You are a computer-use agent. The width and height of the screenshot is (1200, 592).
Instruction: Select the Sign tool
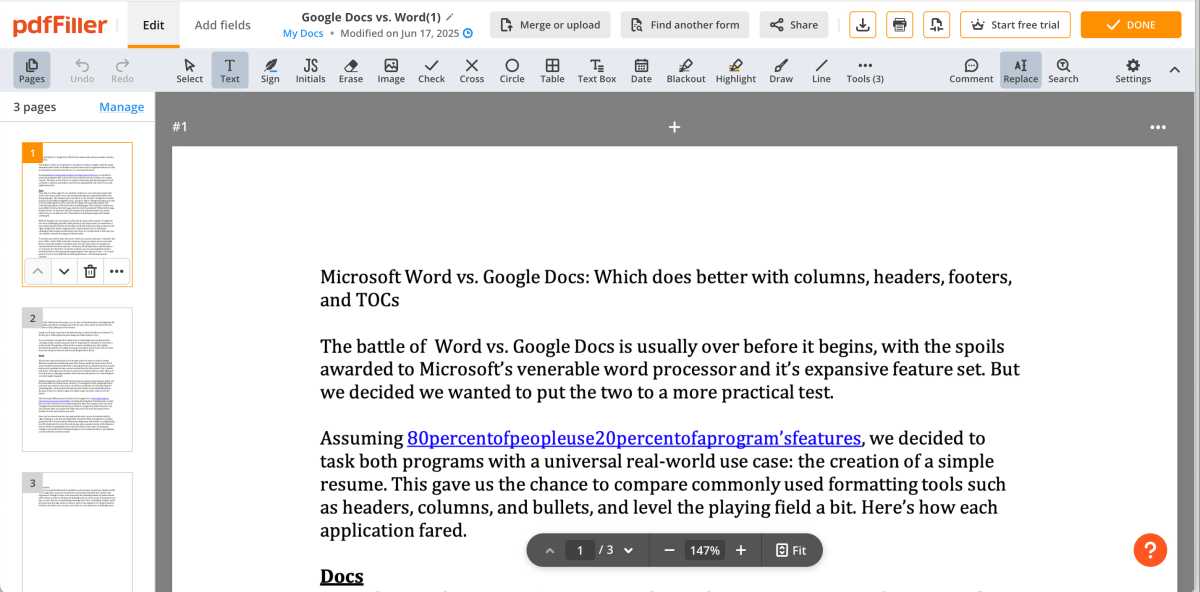270,70
